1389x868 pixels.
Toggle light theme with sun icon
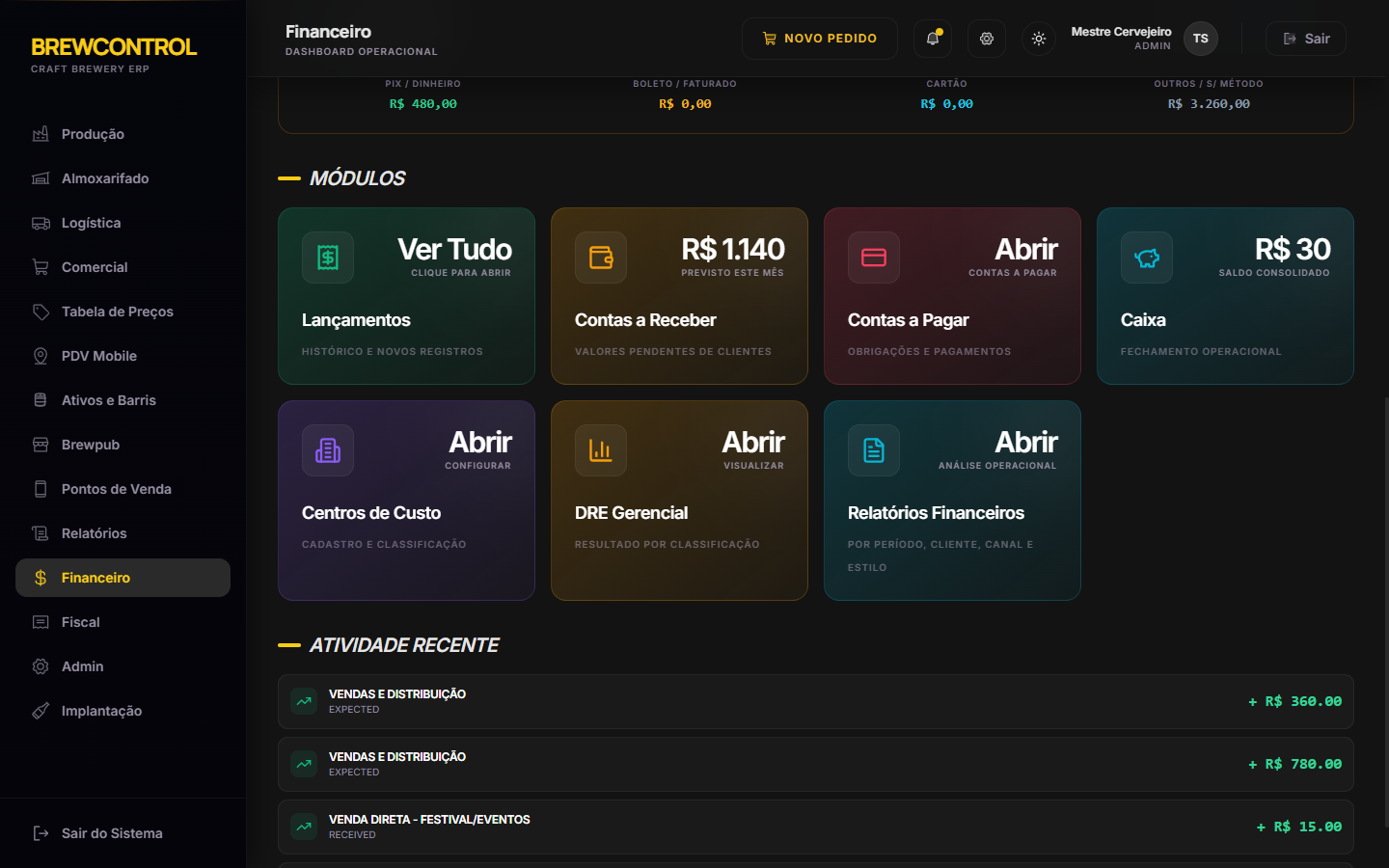point(1039,39)
